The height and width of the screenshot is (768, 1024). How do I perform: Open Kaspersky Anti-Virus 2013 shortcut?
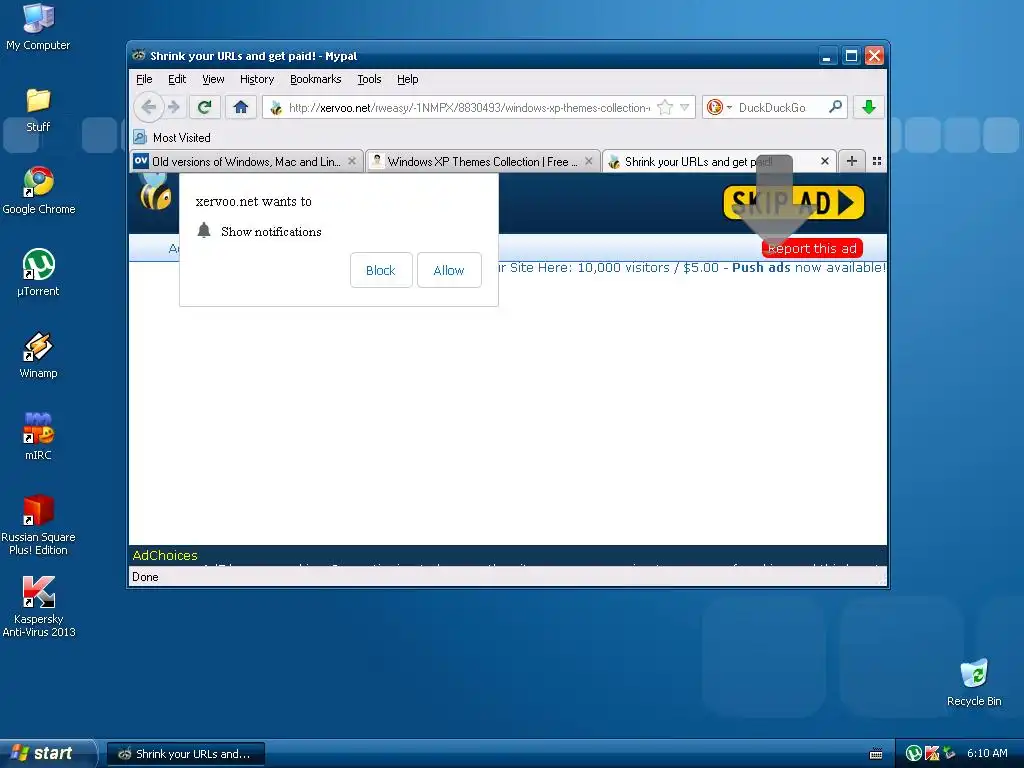[x=38, y=607]
